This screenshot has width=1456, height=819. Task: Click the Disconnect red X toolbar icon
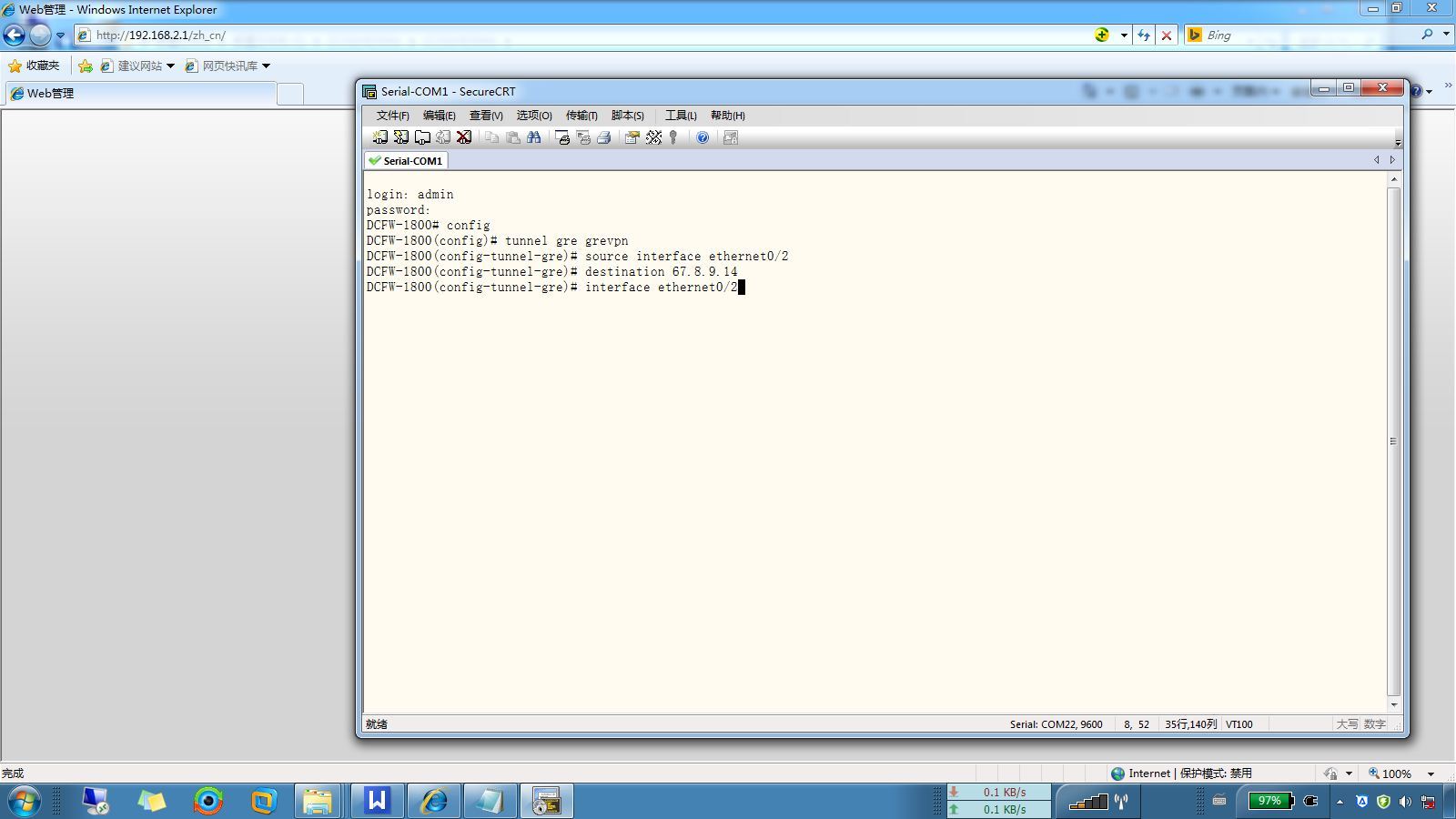pos(464,137)
